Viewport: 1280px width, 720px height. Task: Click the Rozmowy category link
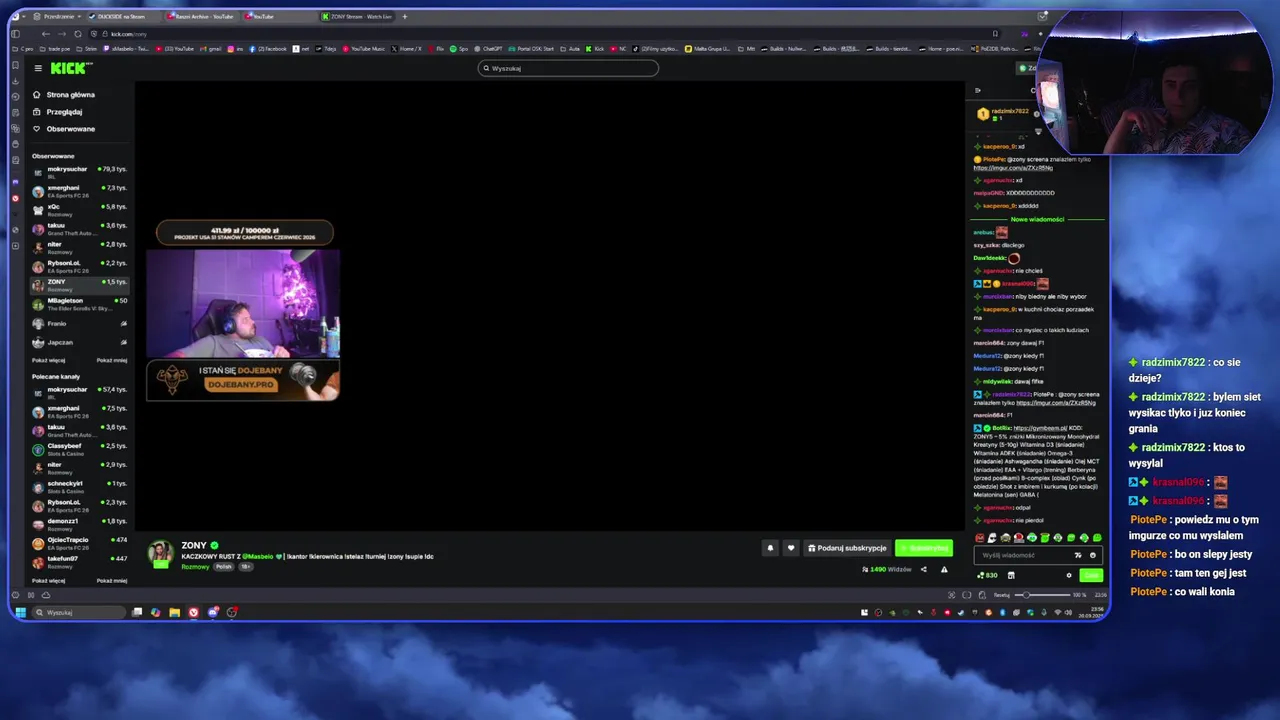coord(195,567)
